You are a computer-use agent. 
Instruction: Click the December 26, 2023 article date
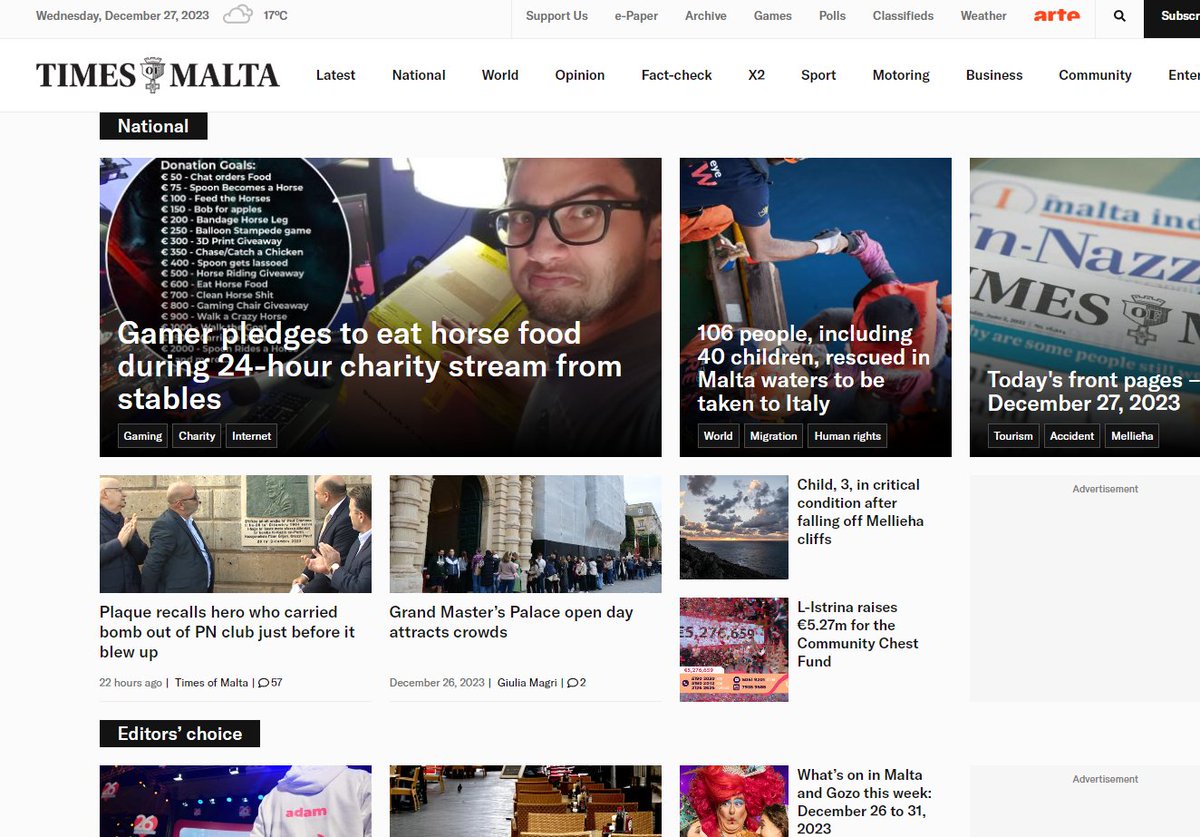point(437,683)
